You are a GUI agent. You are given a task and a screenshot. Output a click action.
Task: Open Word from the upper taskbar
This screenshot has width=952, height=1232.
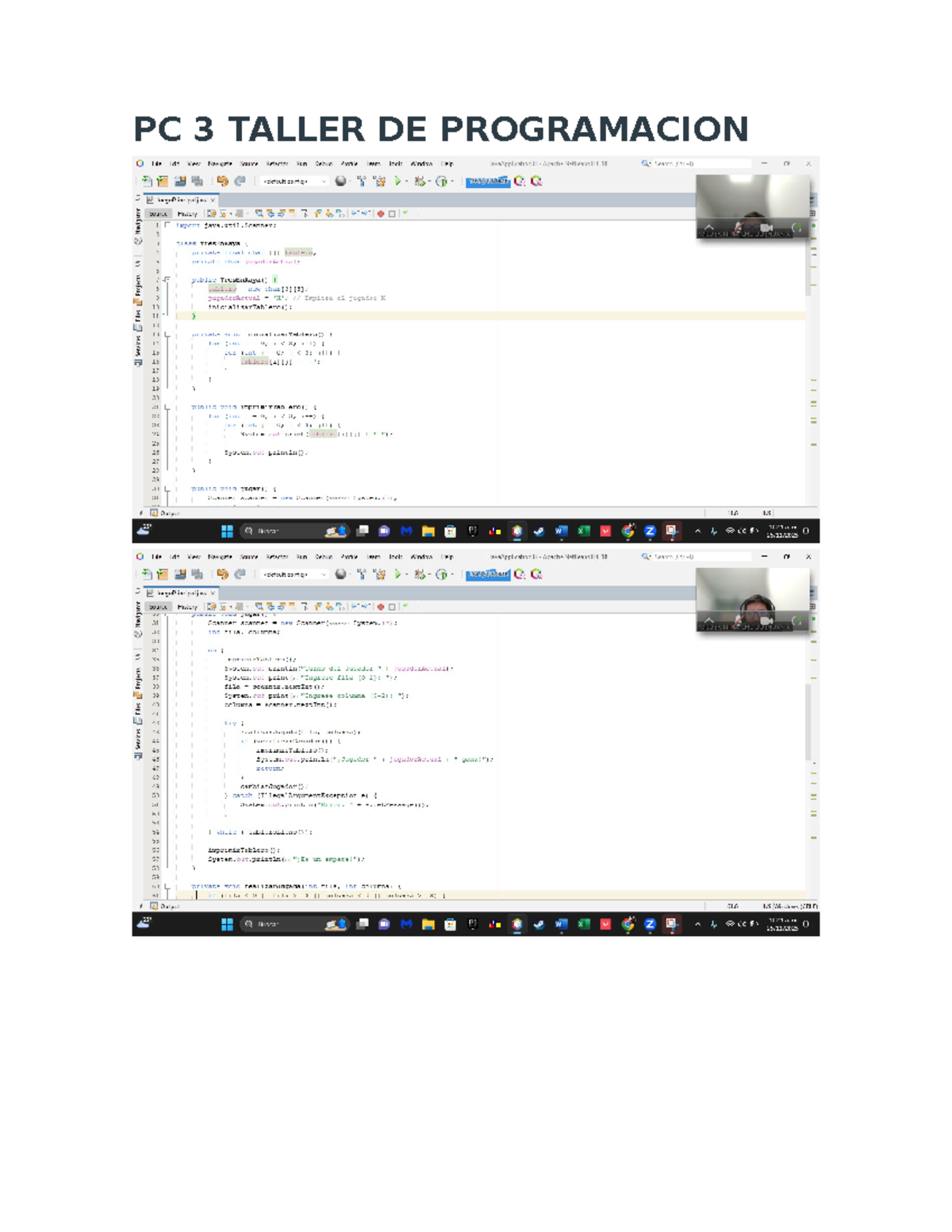(561, 531)
